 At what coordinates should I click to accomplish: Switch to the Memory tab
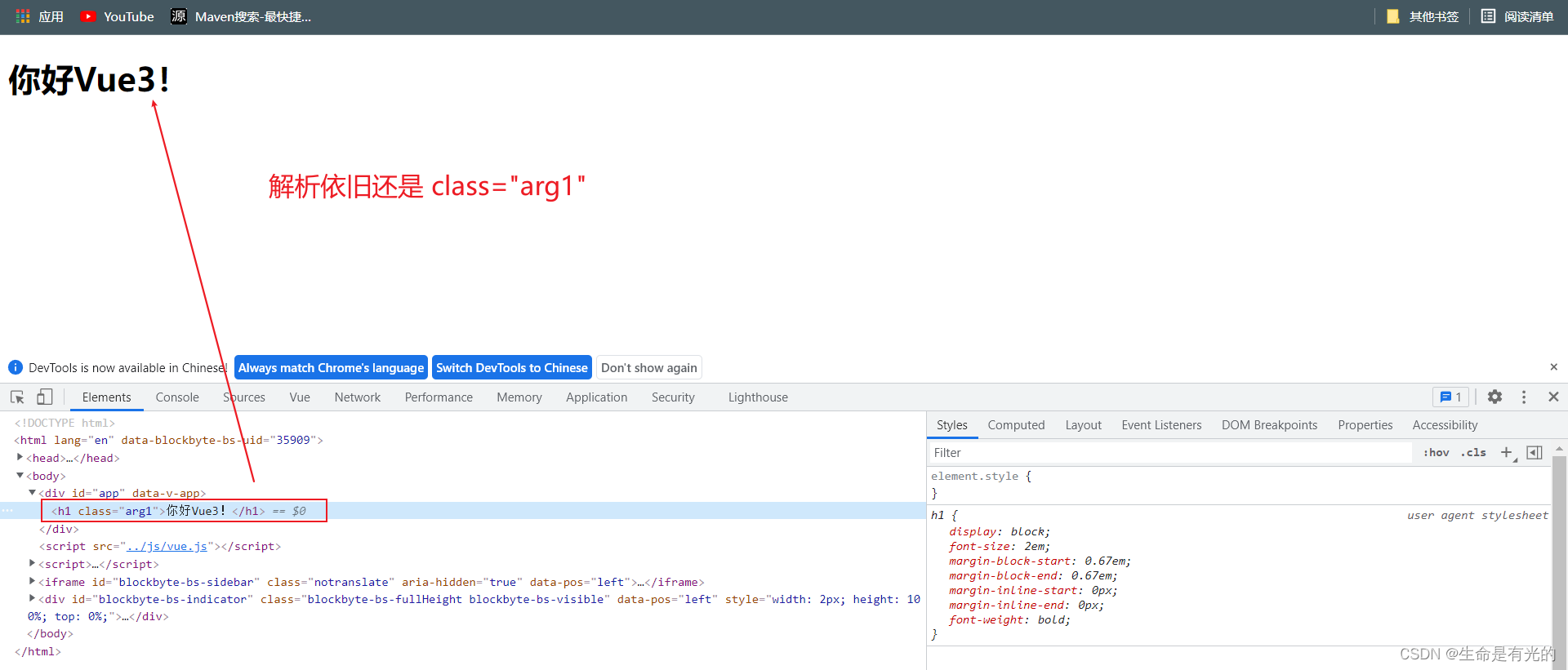click(x=519, y=397)
